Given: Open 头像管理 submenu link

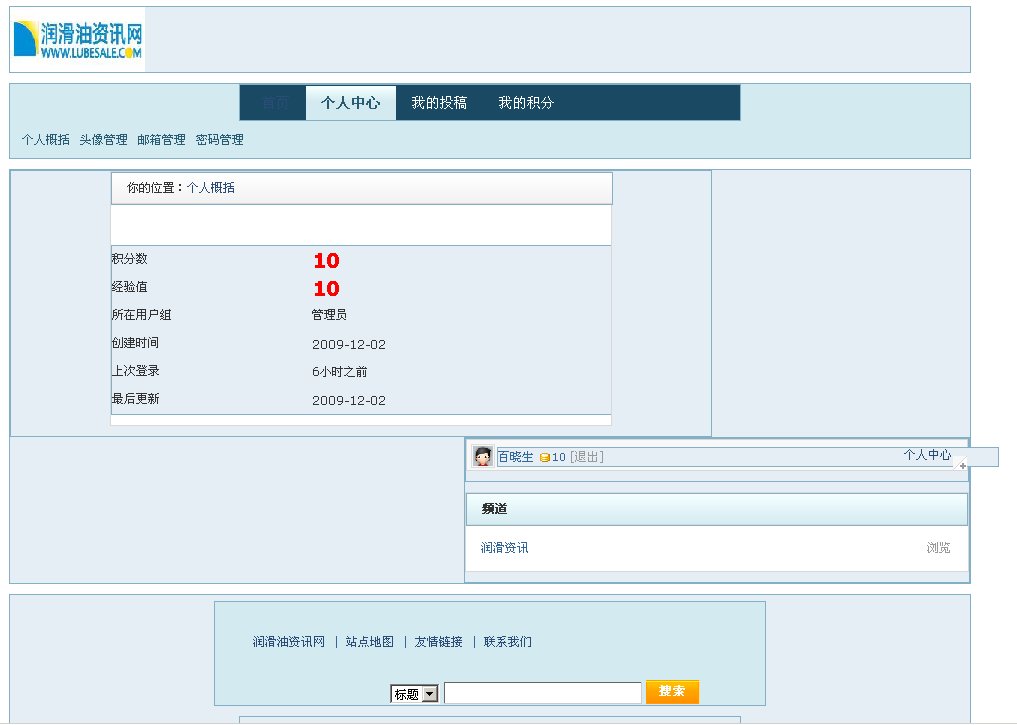Looking at the screenshot, I should click(x=103, y=139).
